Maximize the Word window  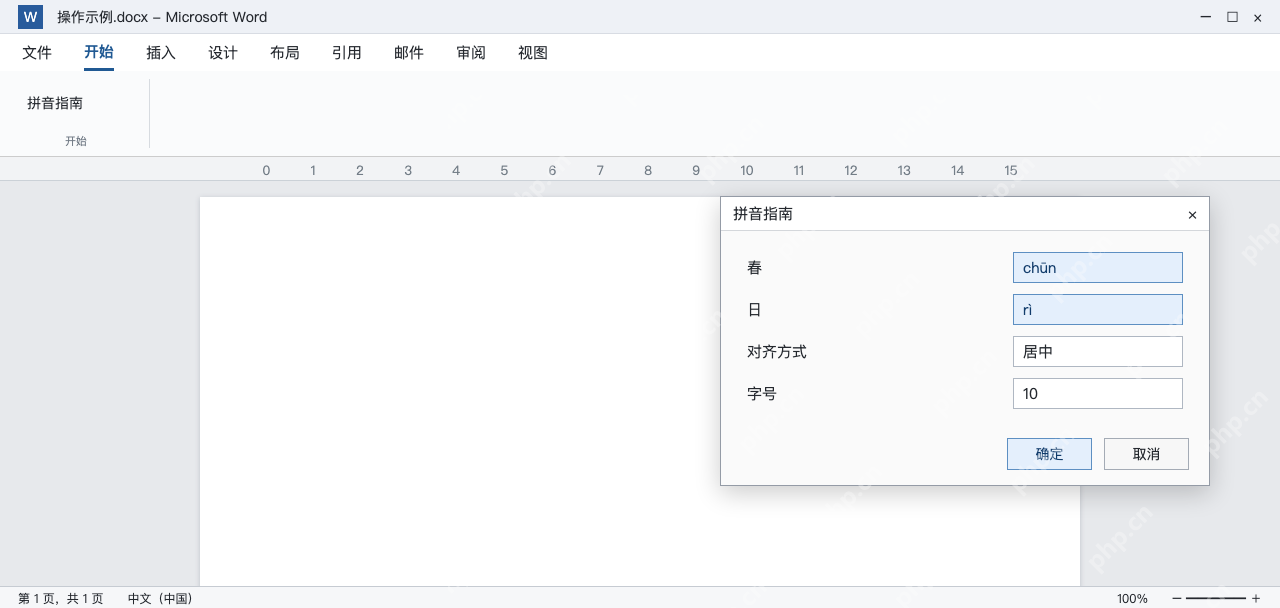click(x=1232, y=17)
